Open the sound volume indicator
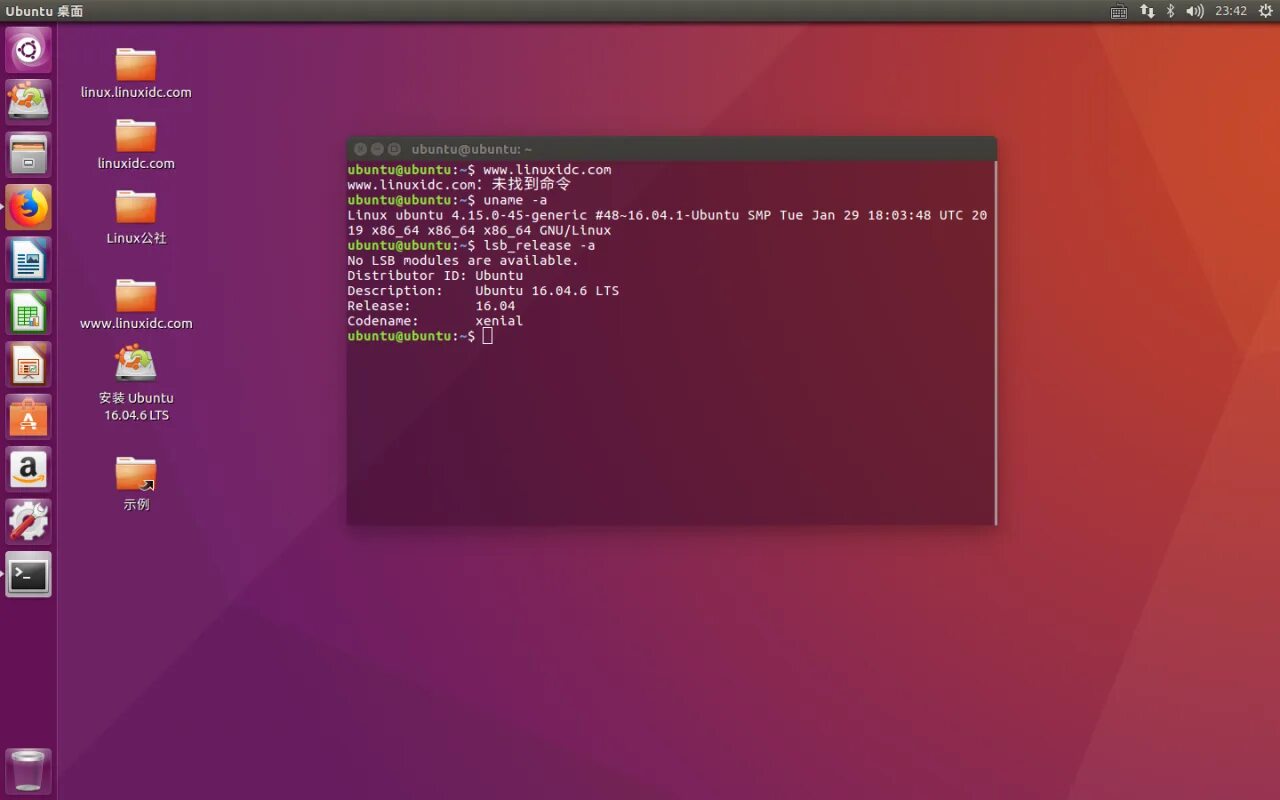The height and width of the screenshot is (800, 1280). pyautogui.click(x=1194, y=11)
